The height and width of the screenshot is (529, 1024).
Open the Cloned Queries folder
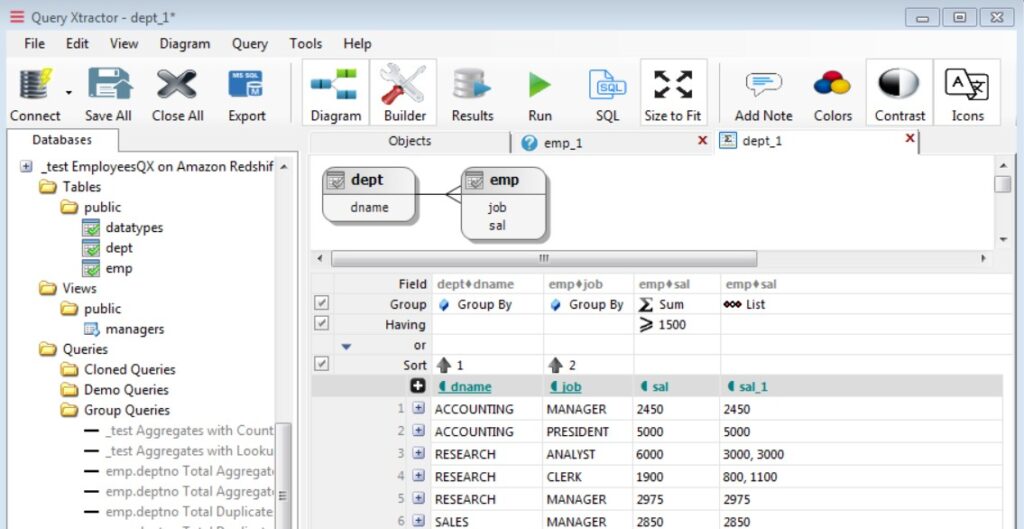point(129,370)
